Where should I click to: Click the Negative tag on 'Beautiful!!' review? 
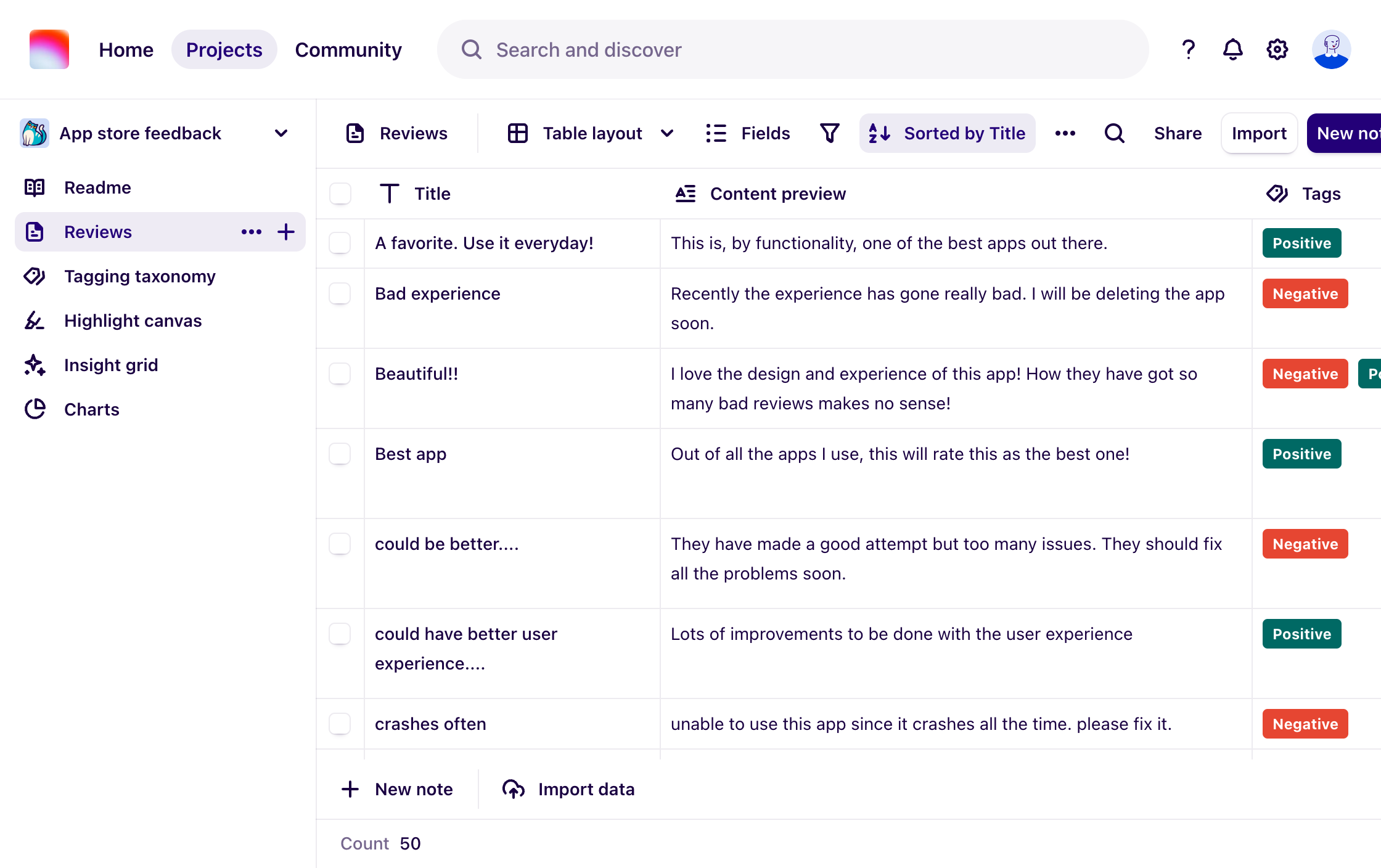tap(1305, 374)
